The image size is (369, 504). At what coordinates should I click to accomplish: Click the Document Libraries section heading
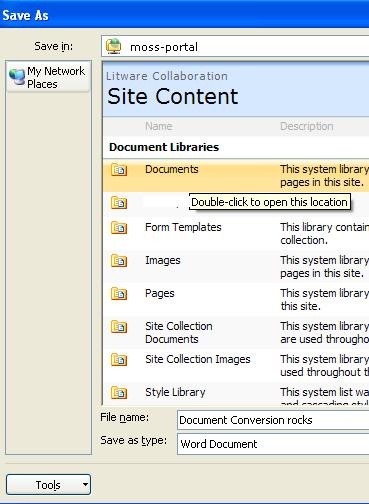[164, 147]
